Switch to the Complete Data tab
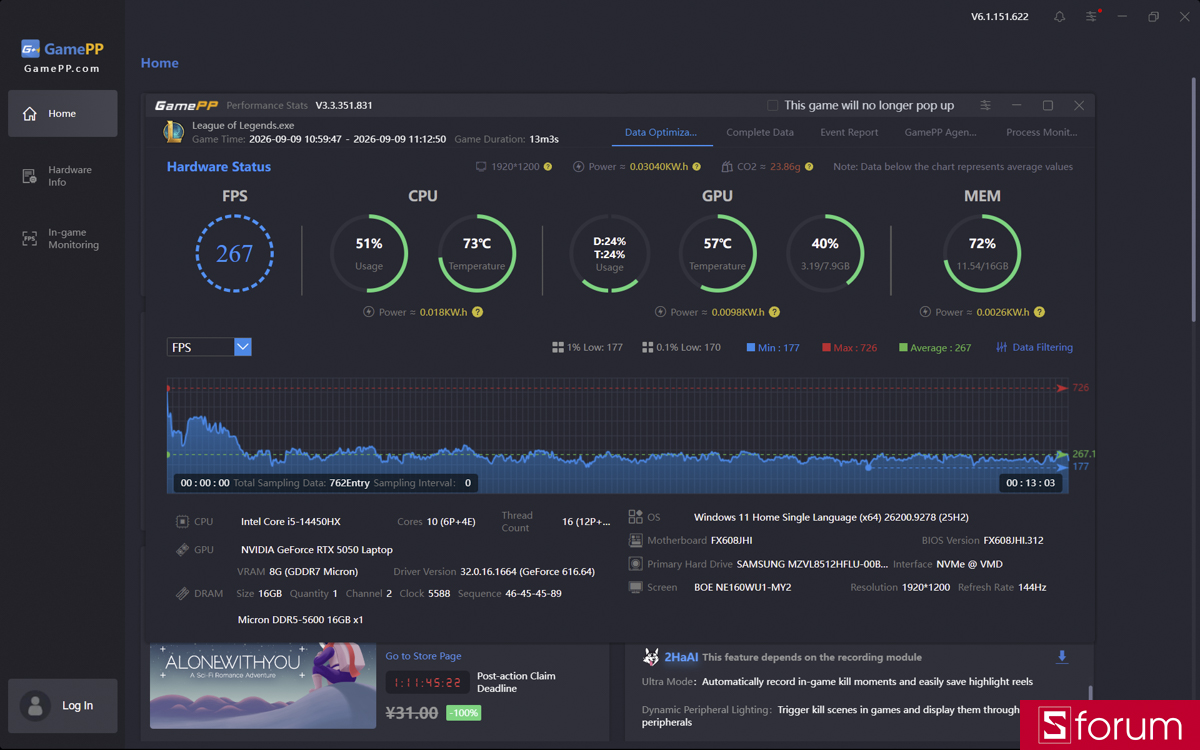The height and width of the screenshot is (750, 1200). click(760, 132)
